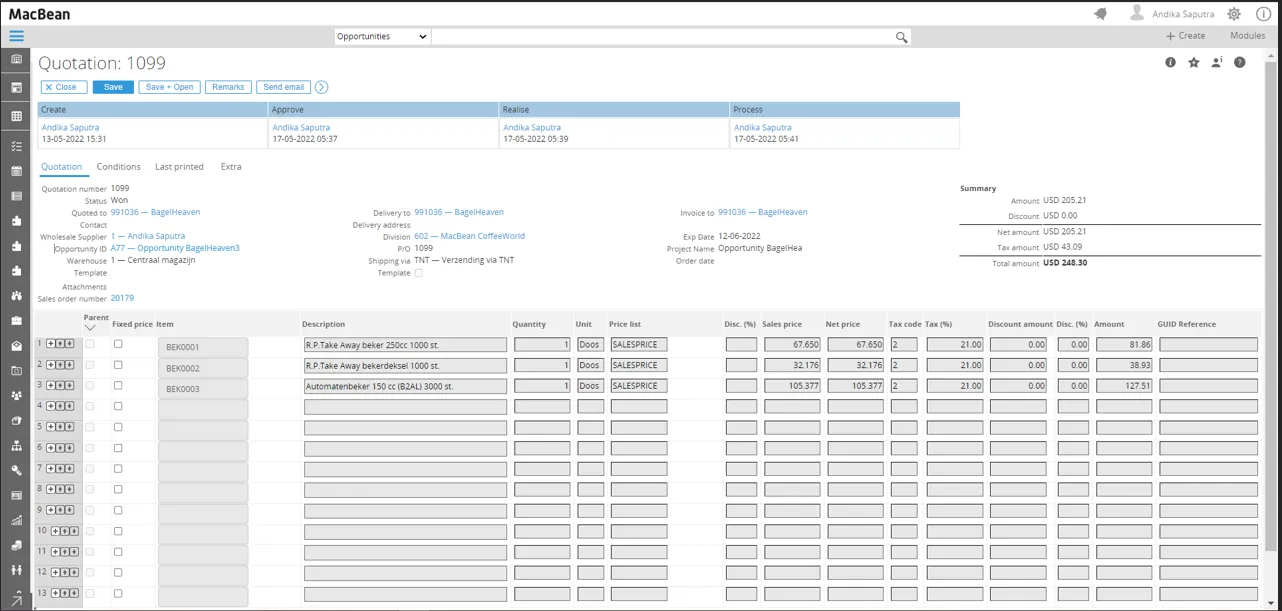Tick Fixed price checkbox for BEK0001 row
Screen dimensions: 1282x611
tap(118, 344)
